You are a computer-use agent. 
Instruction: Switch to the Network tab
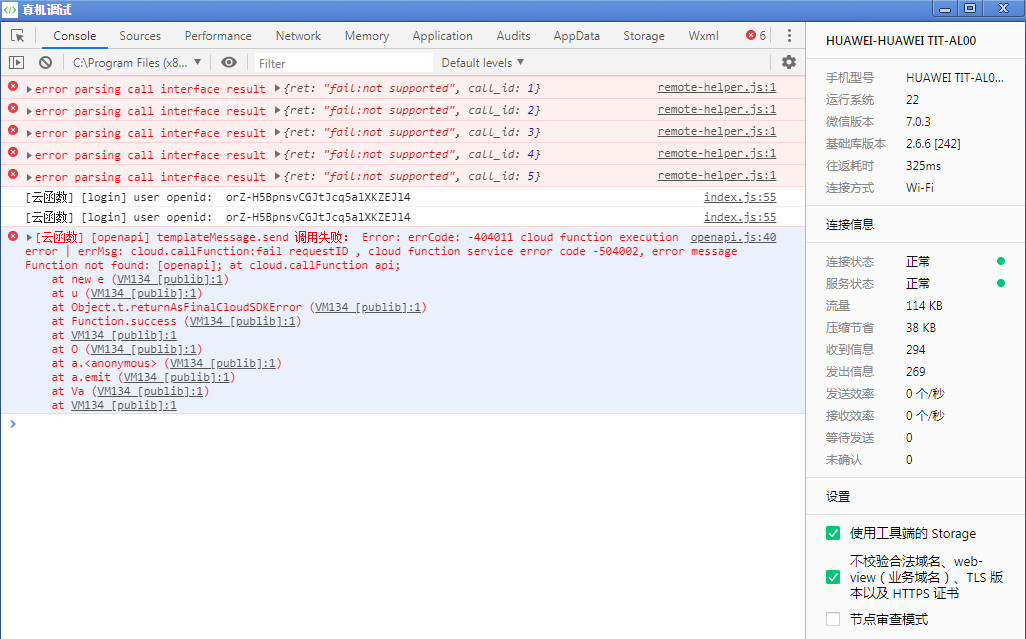click(x=298, y=36)
